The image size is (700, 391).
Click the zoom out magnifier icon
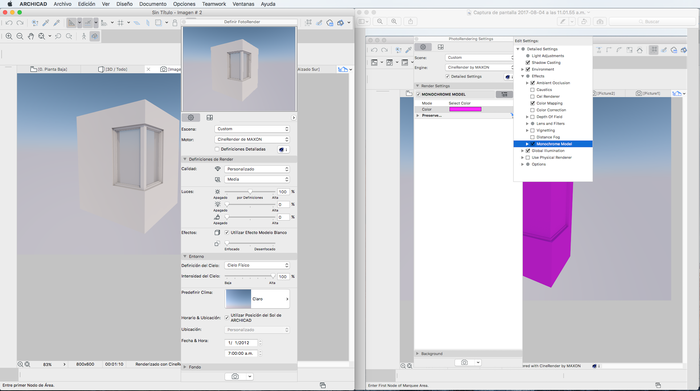(20, 36)
